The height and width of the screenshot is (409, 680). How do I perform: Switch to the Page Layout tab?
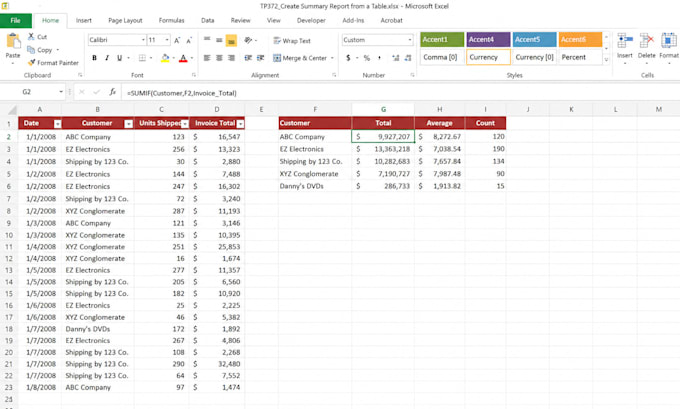pyautogui.click(x=125, y=20)
